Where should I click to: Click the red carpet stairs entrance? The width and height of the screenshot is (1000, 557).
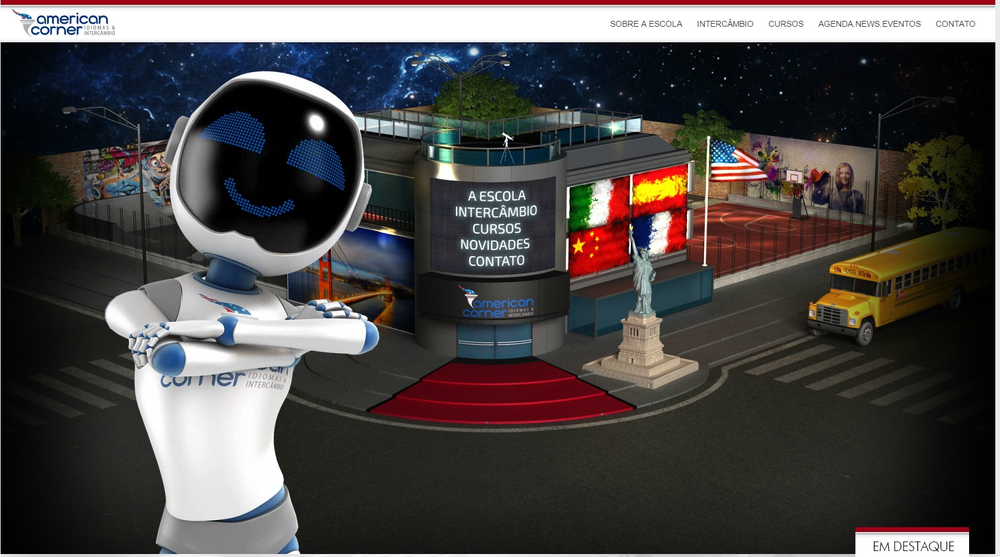[x=501, y=390]
